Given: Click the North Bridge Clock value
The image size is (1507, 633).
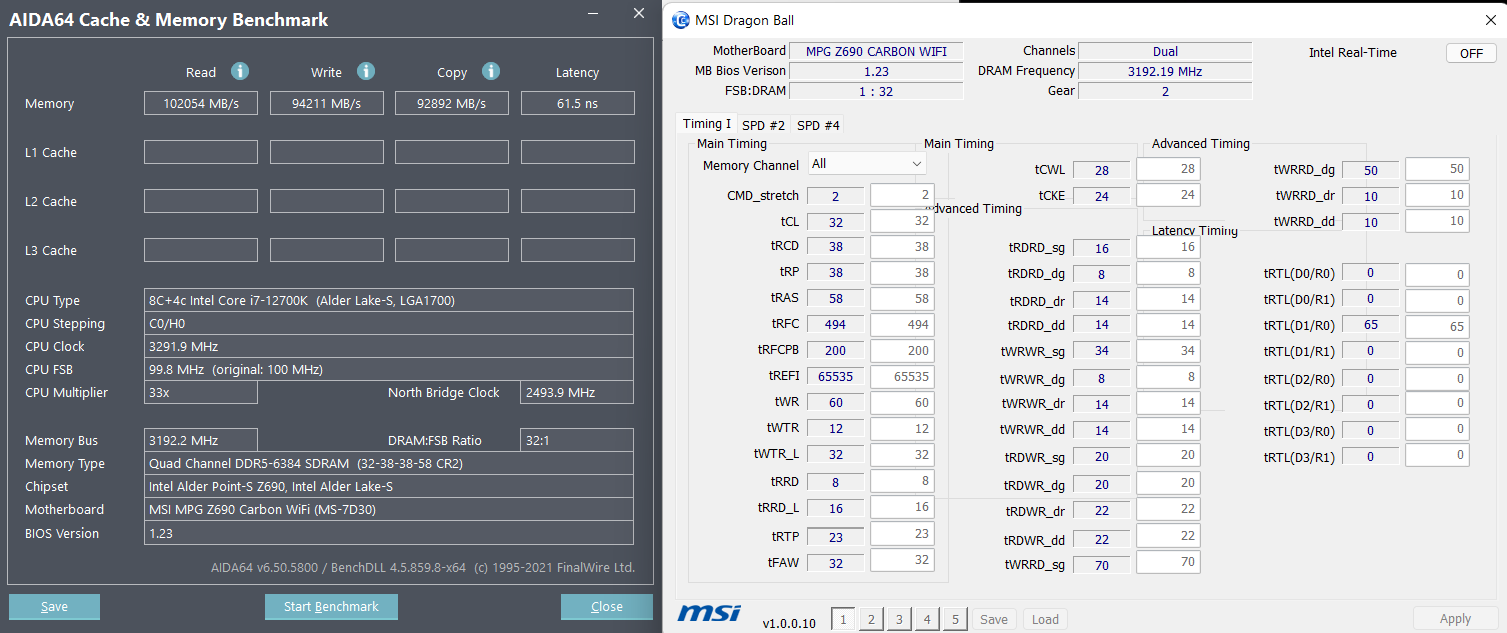Looking at the screenshot, I should (577, 392).
